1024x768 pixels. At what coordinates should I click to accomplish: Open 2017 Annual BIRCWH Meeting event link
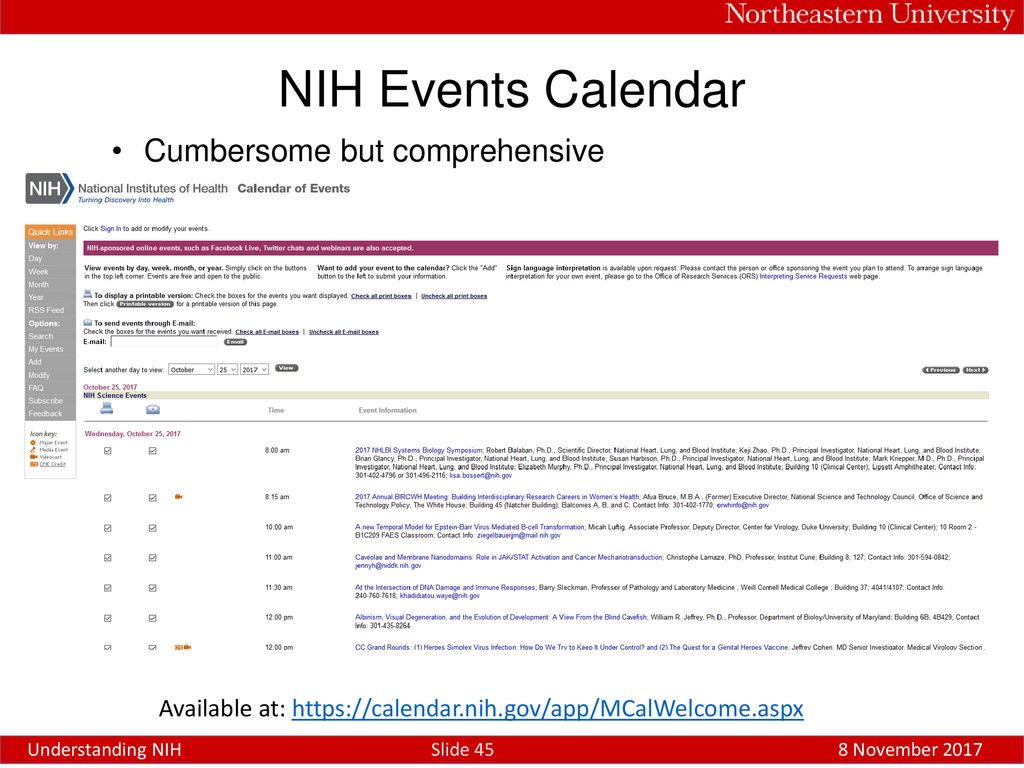point(497,497)
